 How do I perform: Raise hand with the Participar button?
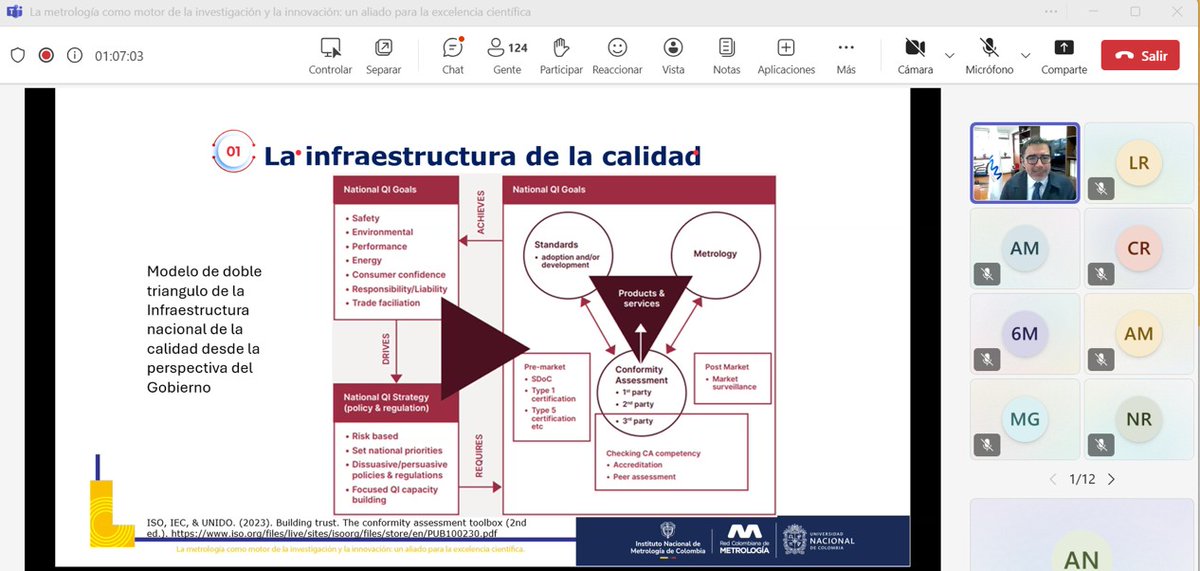[x=561, y=56]
